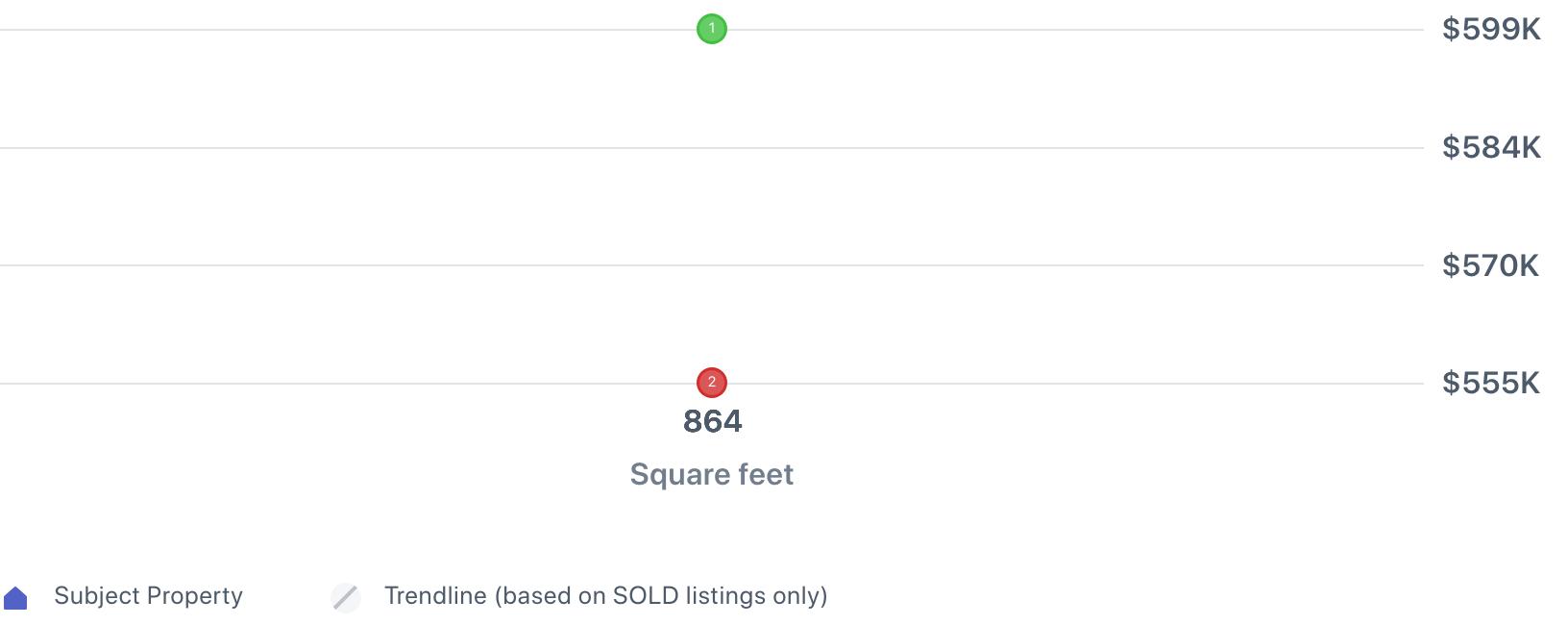The height and width of the screenshot is (625, 1568).
Task: Select the $584K price axis label
Action: coord(1491,147)
